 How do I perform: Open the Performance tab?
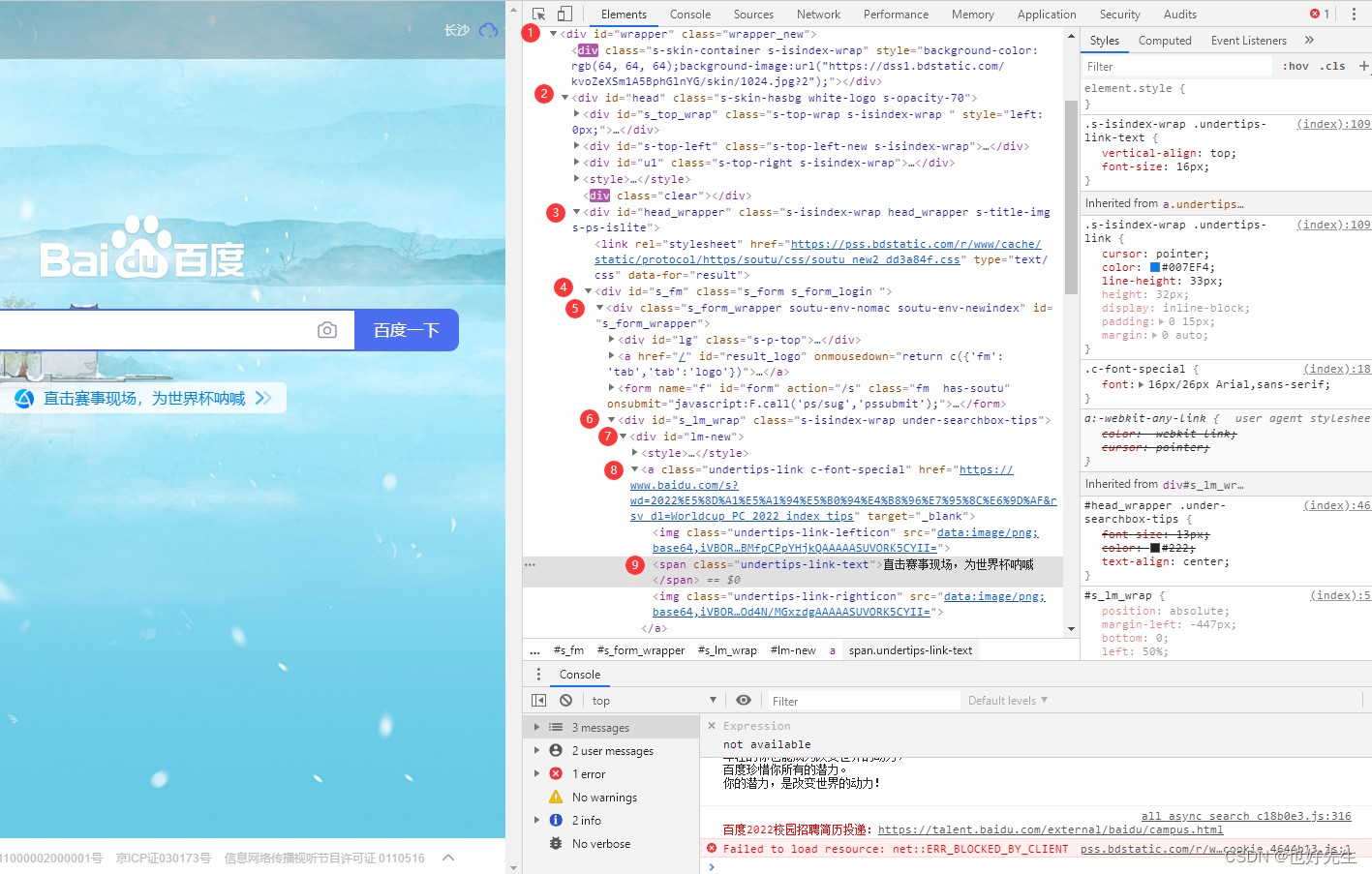pos(896,14)
